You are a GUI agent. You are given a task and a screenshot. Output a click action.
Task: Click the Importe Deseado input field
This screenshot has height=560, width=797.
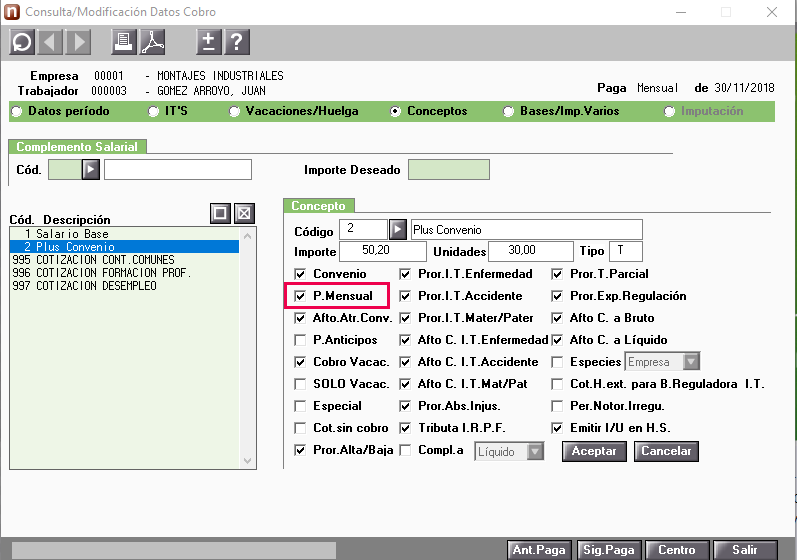449,170
